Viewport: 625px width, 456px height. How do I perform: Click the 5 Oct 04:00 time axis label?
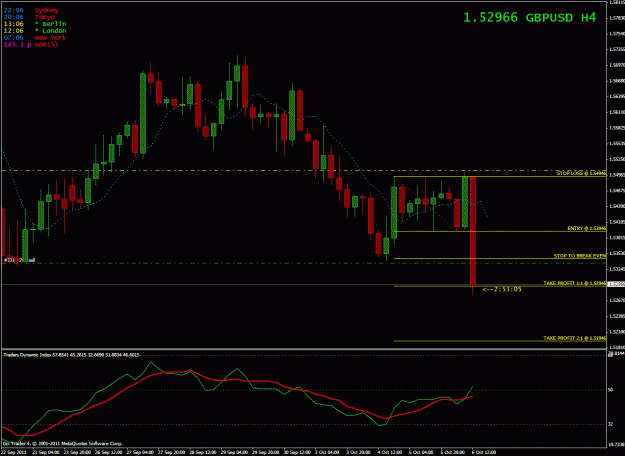pos(419,452)
